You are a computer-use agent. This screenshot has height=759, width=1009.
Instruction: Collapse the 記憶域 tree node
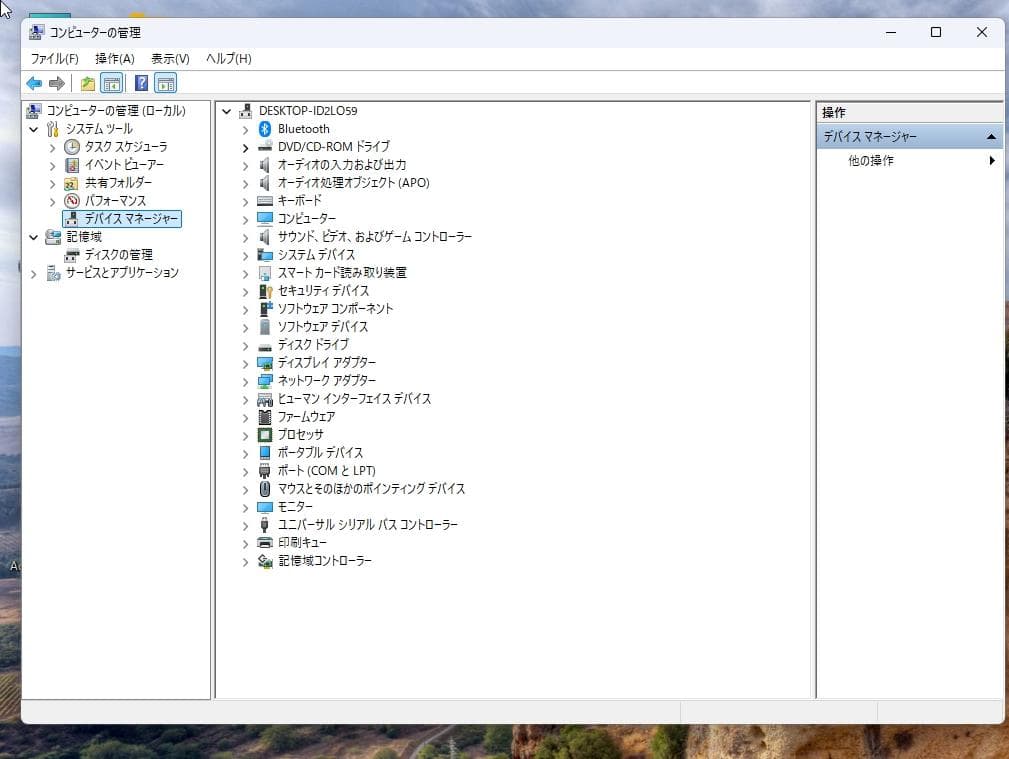[x=33, y=238]
